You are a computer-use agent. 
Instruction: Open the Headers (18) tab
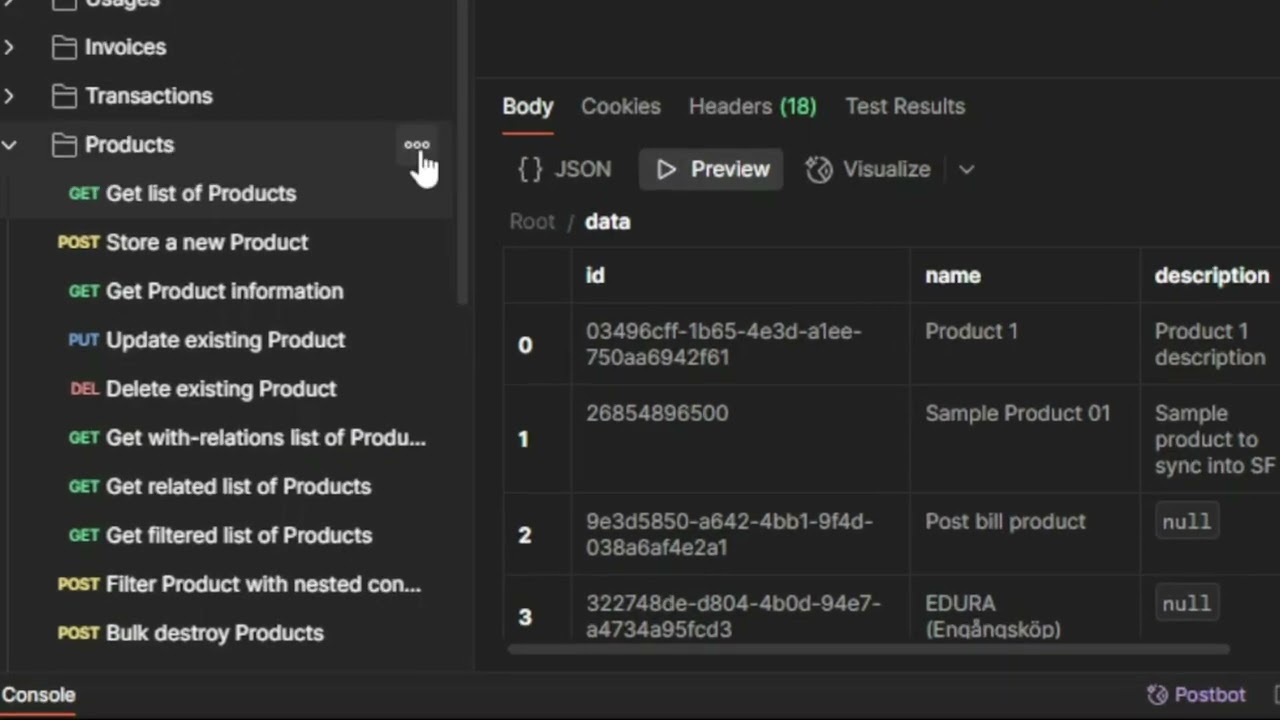pyautogui.click(x=752, y=107)
